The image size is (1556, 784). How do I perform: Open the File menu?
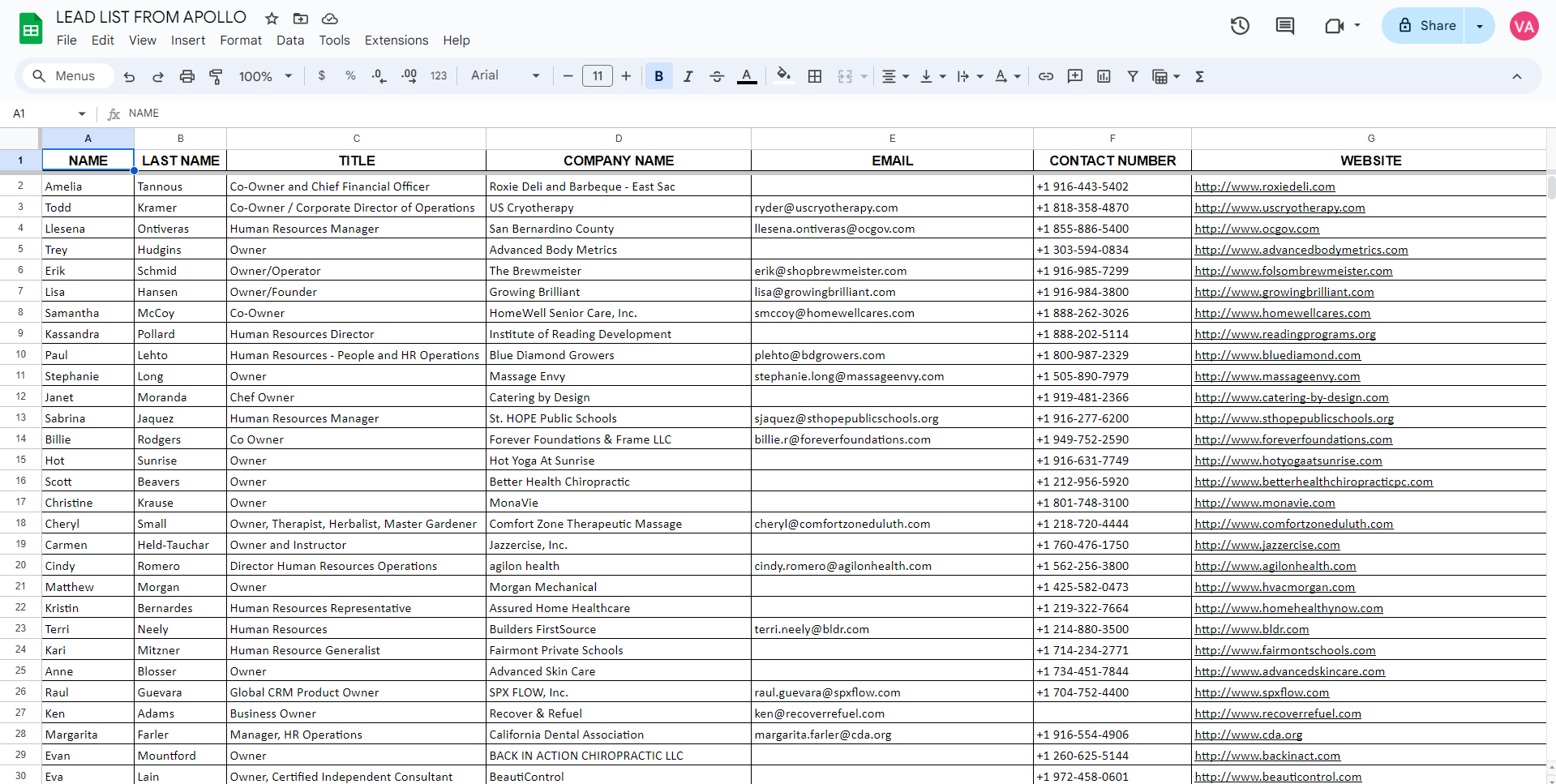[66, 40]
